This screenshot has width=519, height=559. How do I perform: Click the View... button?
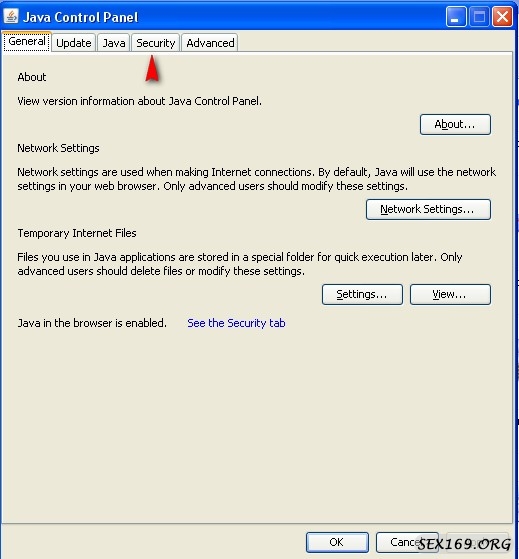tap(450, 294)
